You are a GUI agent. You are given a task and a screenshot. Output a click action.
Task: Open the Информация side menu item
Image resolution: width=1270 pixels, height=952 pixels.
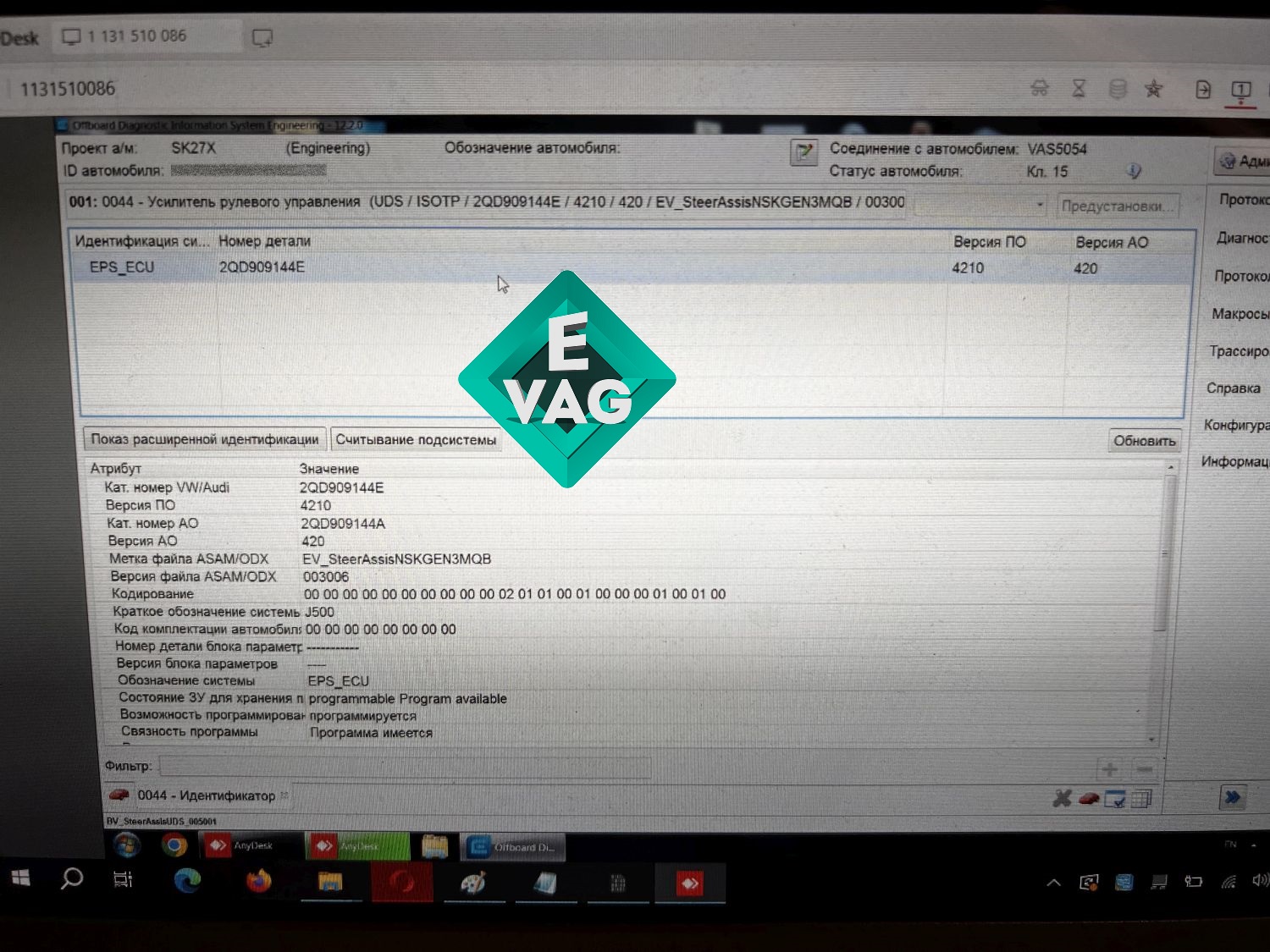point(1234,461)
